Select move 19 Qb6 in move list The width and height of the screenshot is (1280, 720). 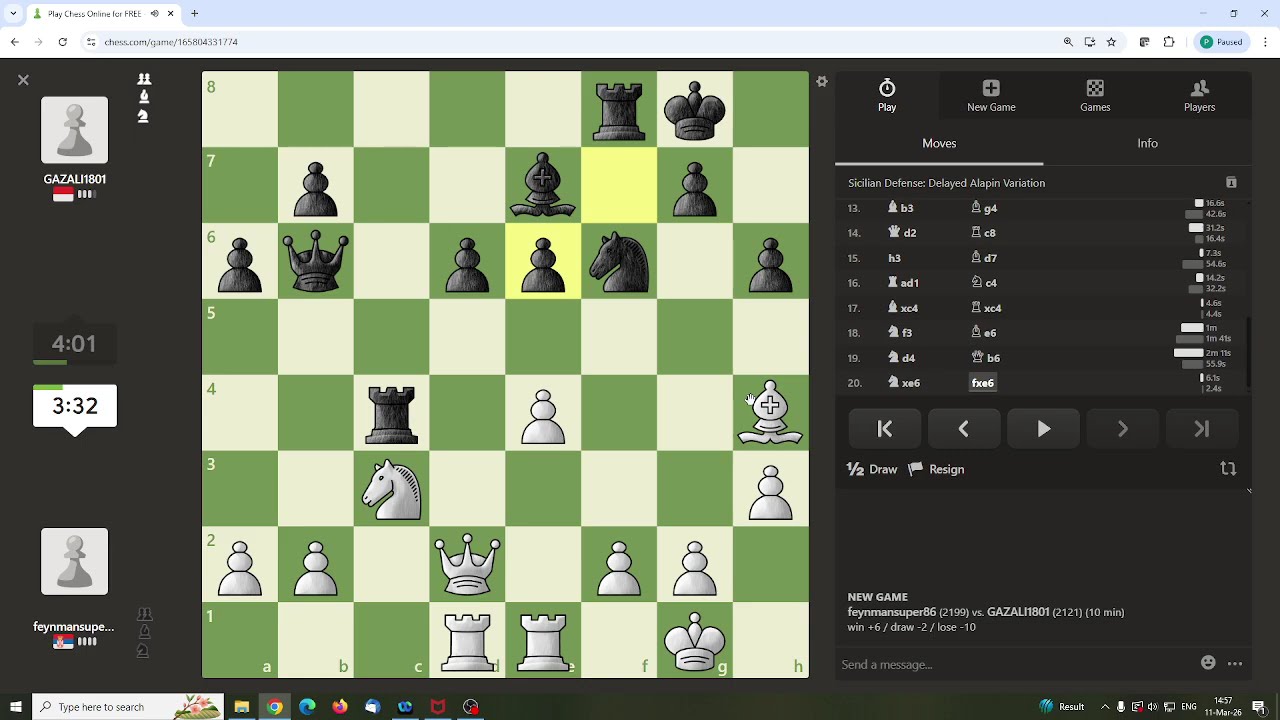[x=986, y=358]
